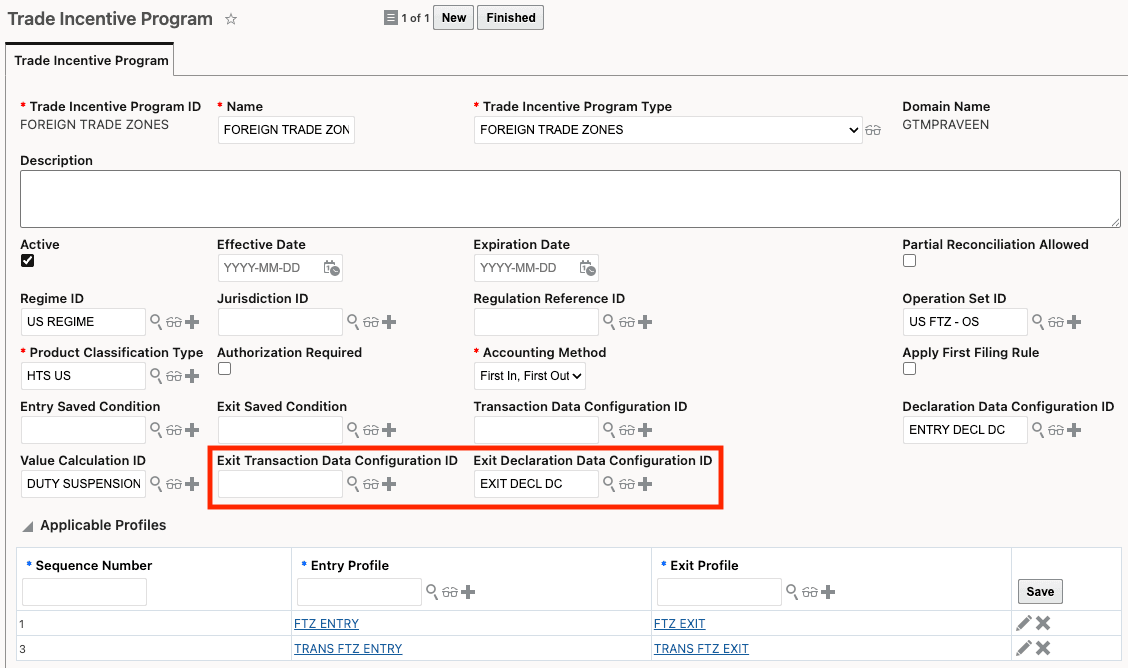Open the Entry Profile lookup magnifier
The height and width of the screenshot is (668, 1128).
pos(434,591)
